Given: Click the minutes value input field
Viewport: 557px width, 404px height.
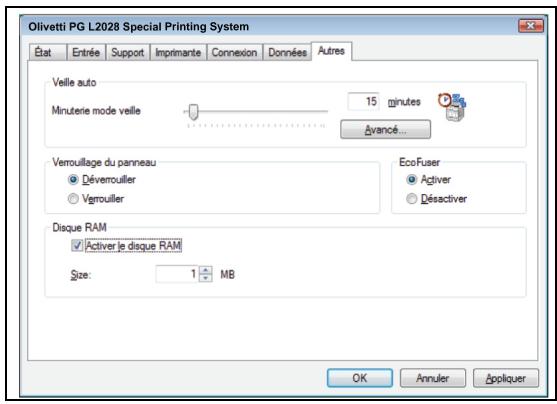Looking at the screenshot, I should click(x=363, y=102).
